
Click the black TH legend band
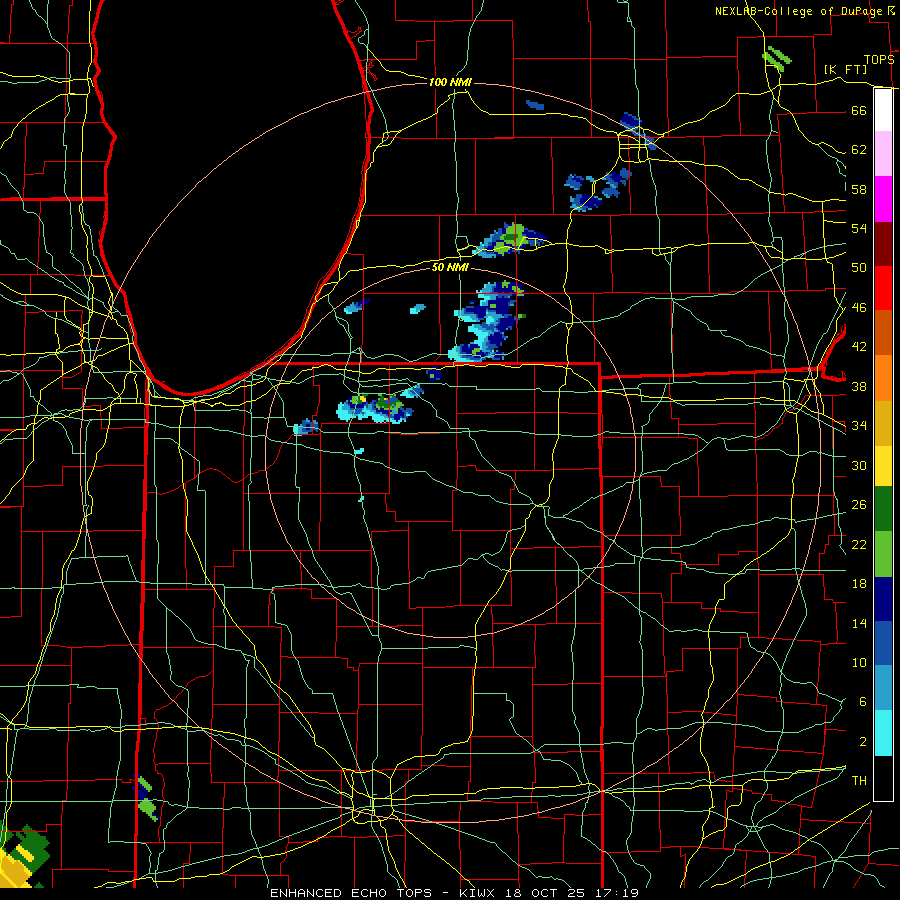pyautogui.click(x=883, y=778)
